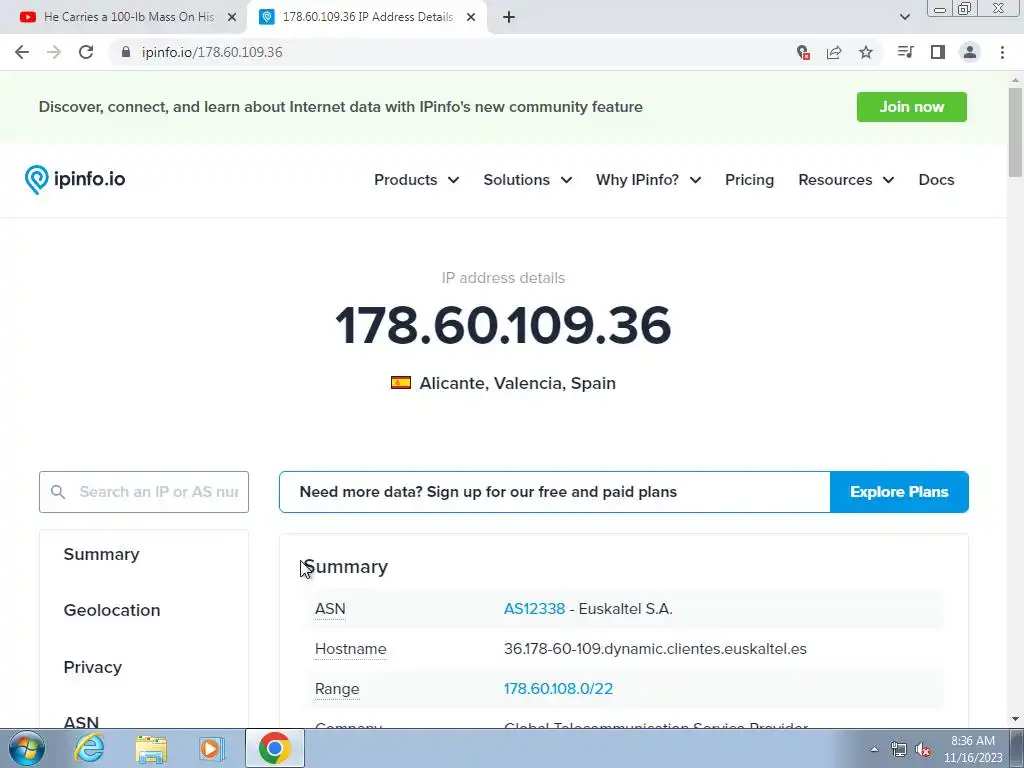Open the File Explorer taskbar icon

[151, 748]
